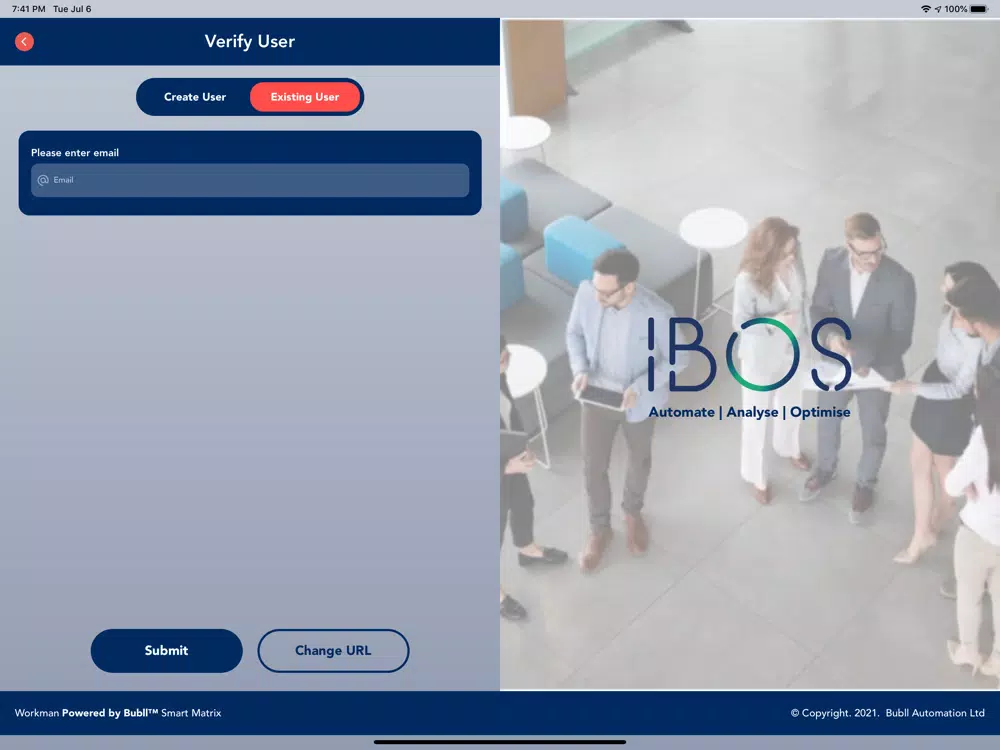Click the "Workman Powered by Bubll™ Smart Matrix" footer text
The height and width of the screenshot is (750, 1000).
(x=118, y=713)
